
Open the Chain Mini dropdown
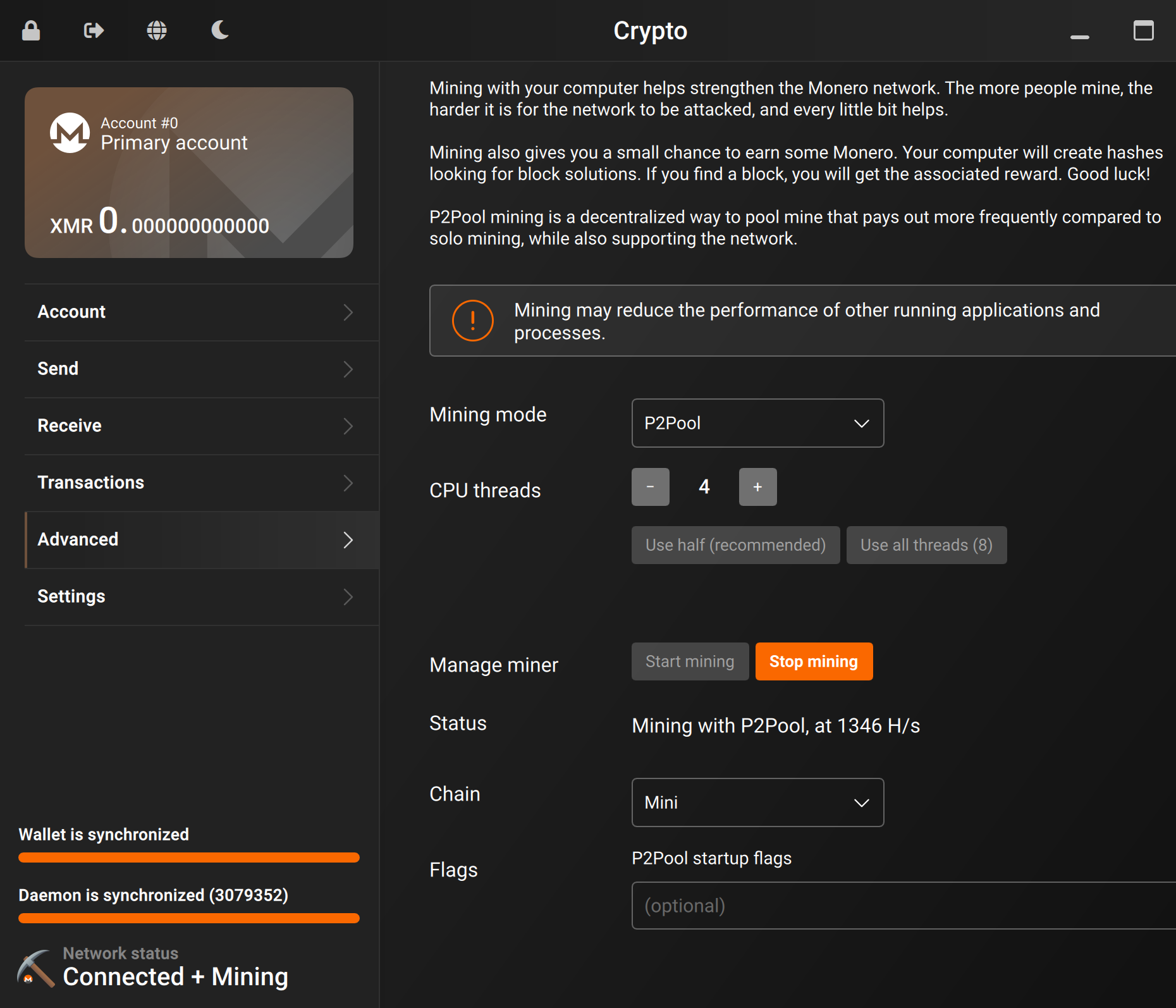coord(757,802)
